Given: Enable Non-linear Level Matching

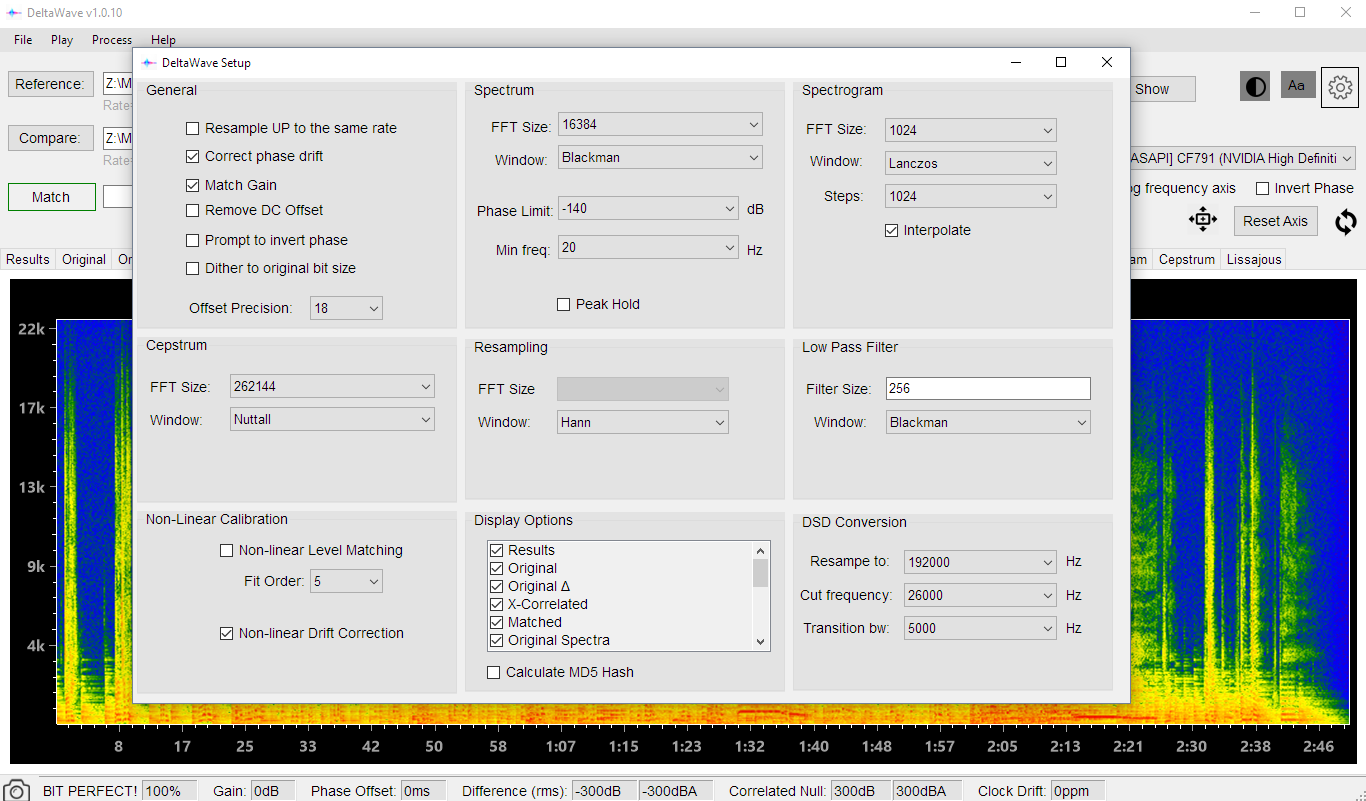Looking at the screenshot, I should point(226,550).
